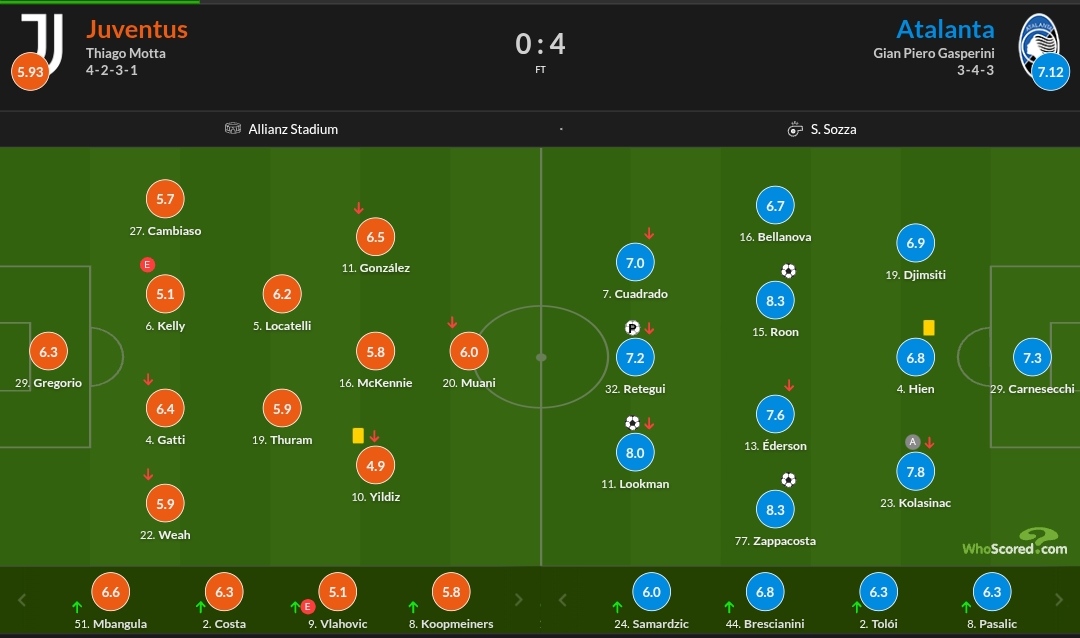Click the stadium icon beside Allianz Stadium
Viewport: 1080px width, 638px height.
click(x=233, y=128)
